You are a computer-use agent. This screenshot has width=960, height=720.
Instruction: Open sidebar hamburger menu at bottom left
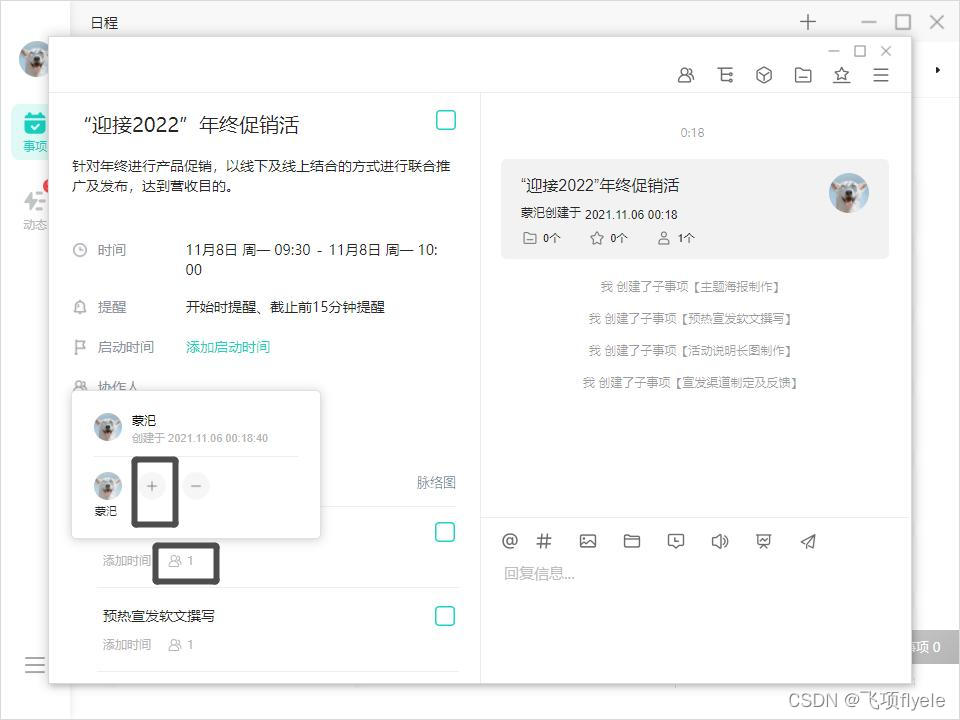pos(34,664)
